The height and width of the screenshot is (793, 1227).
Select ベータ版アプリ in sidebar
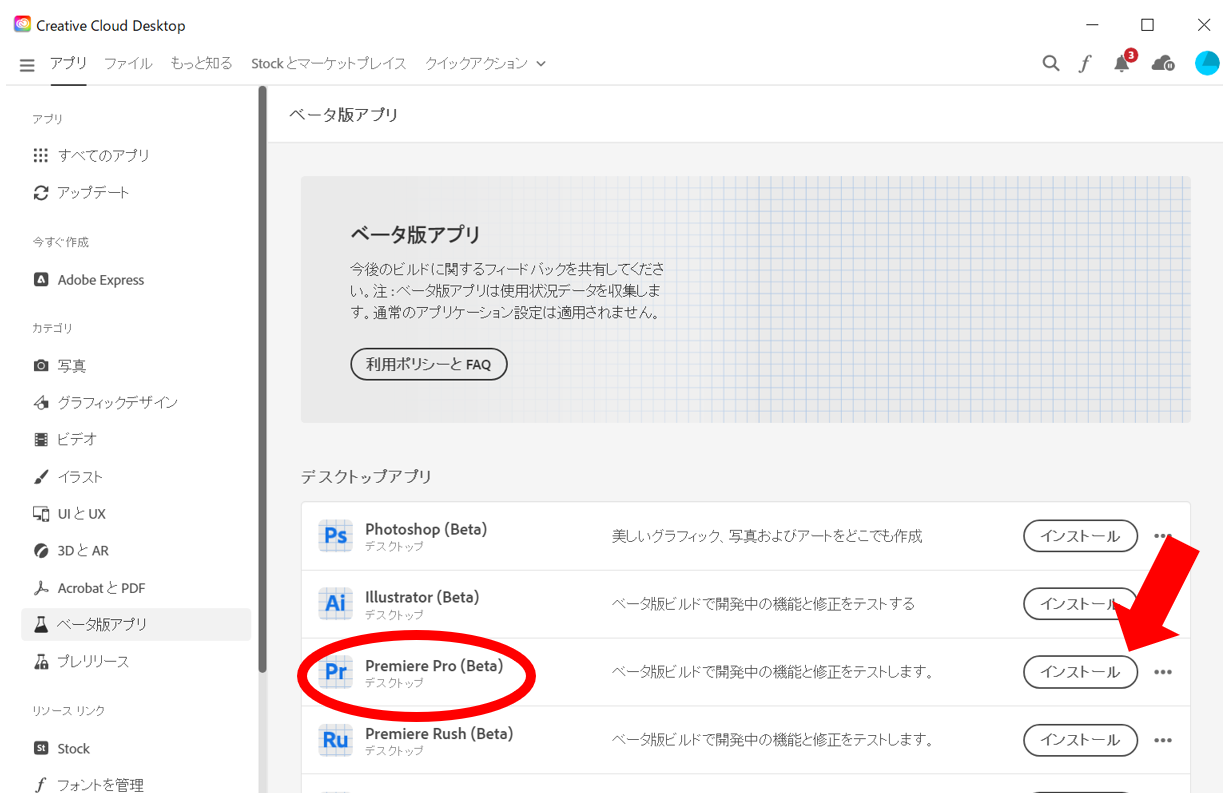136,624
